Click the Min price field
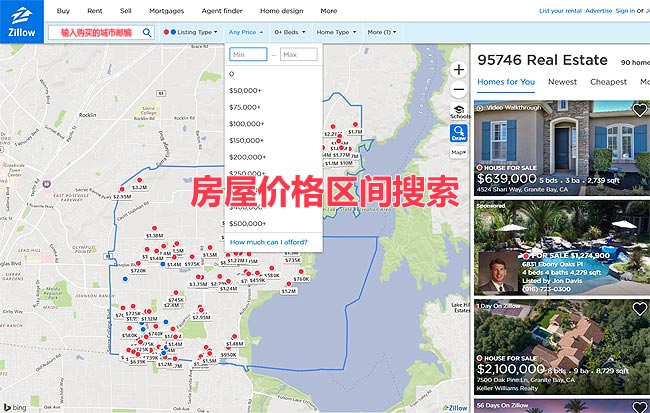The image size is (650, 413). coord(248,54)
